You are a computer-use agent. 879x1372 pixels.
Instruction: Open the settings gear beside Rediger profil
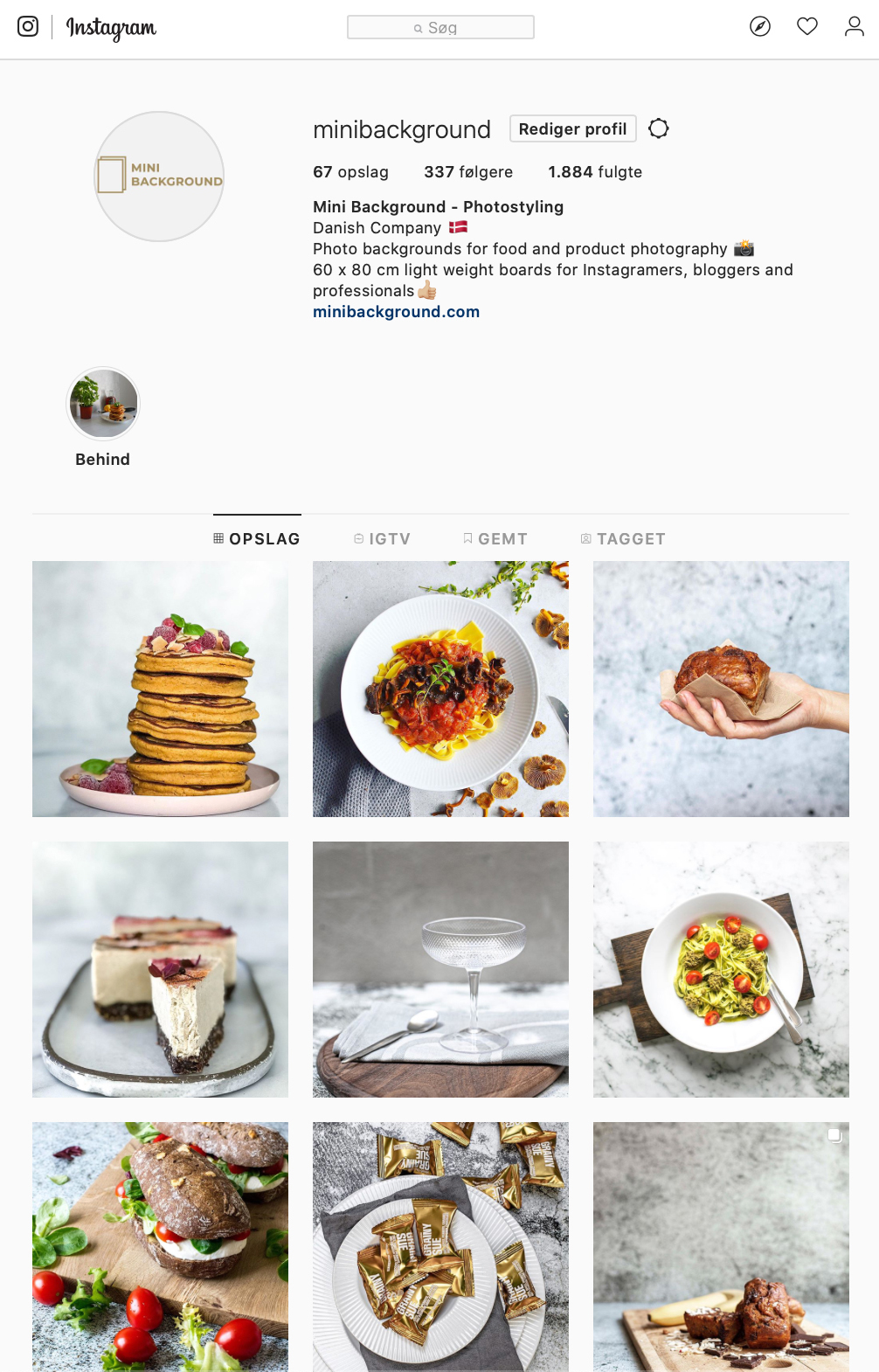click(659, 128)
